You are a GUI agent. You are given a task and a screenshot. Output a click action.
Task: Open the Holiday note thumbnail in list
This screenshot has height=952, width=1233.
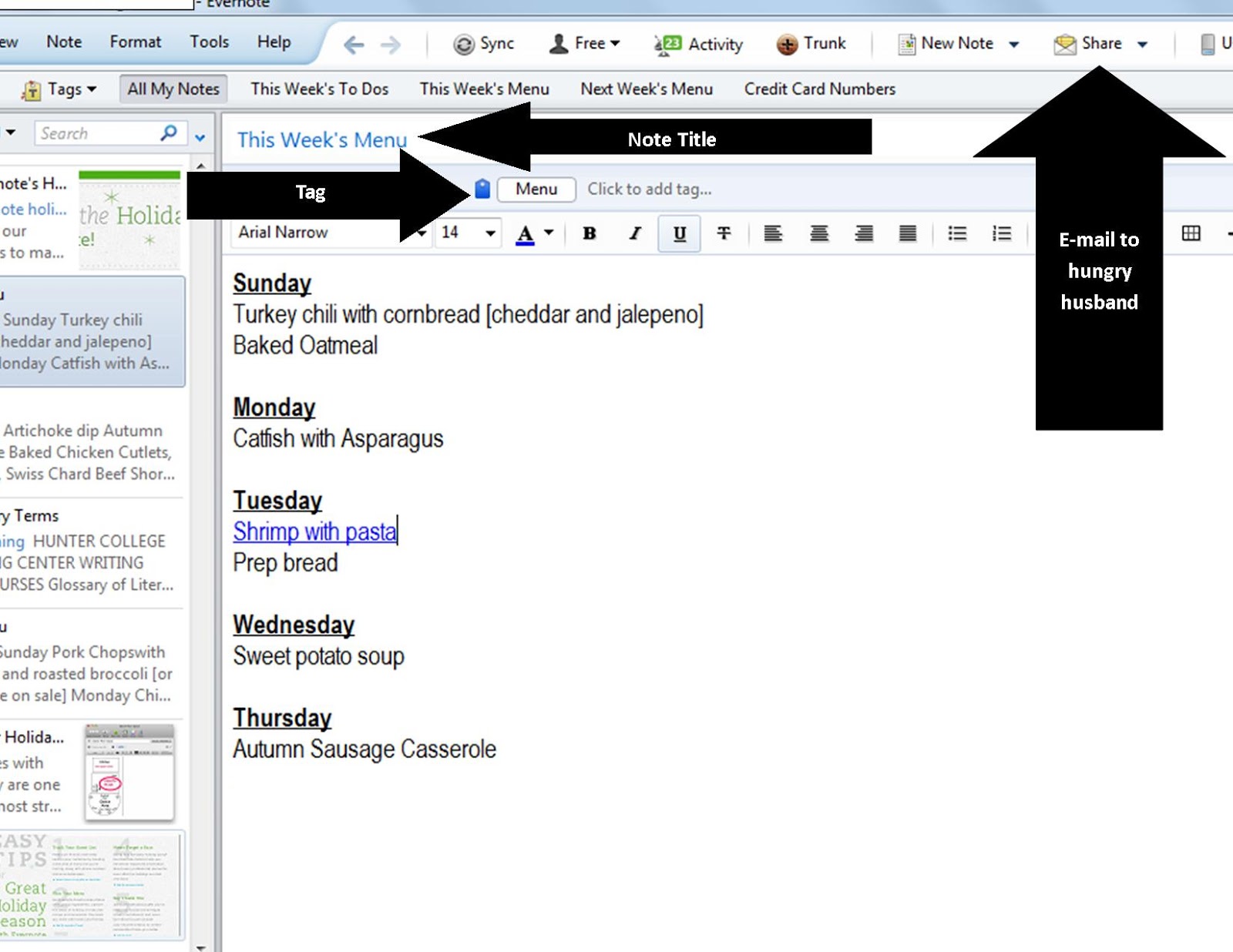[129, 220]
